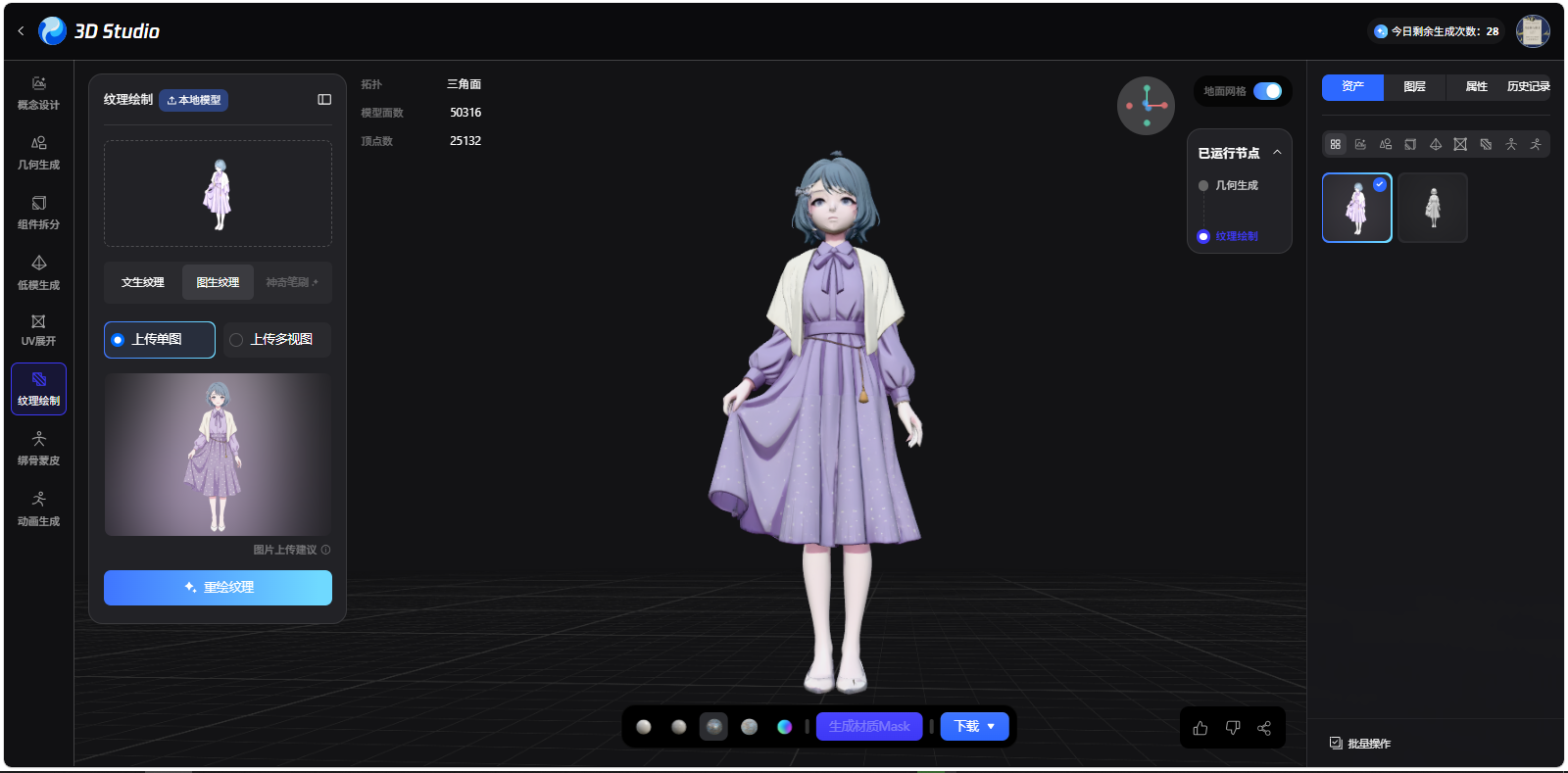Collapse the 已运行节点 panel
This screenshot has width=1568, height=773.
(1277, 153)
